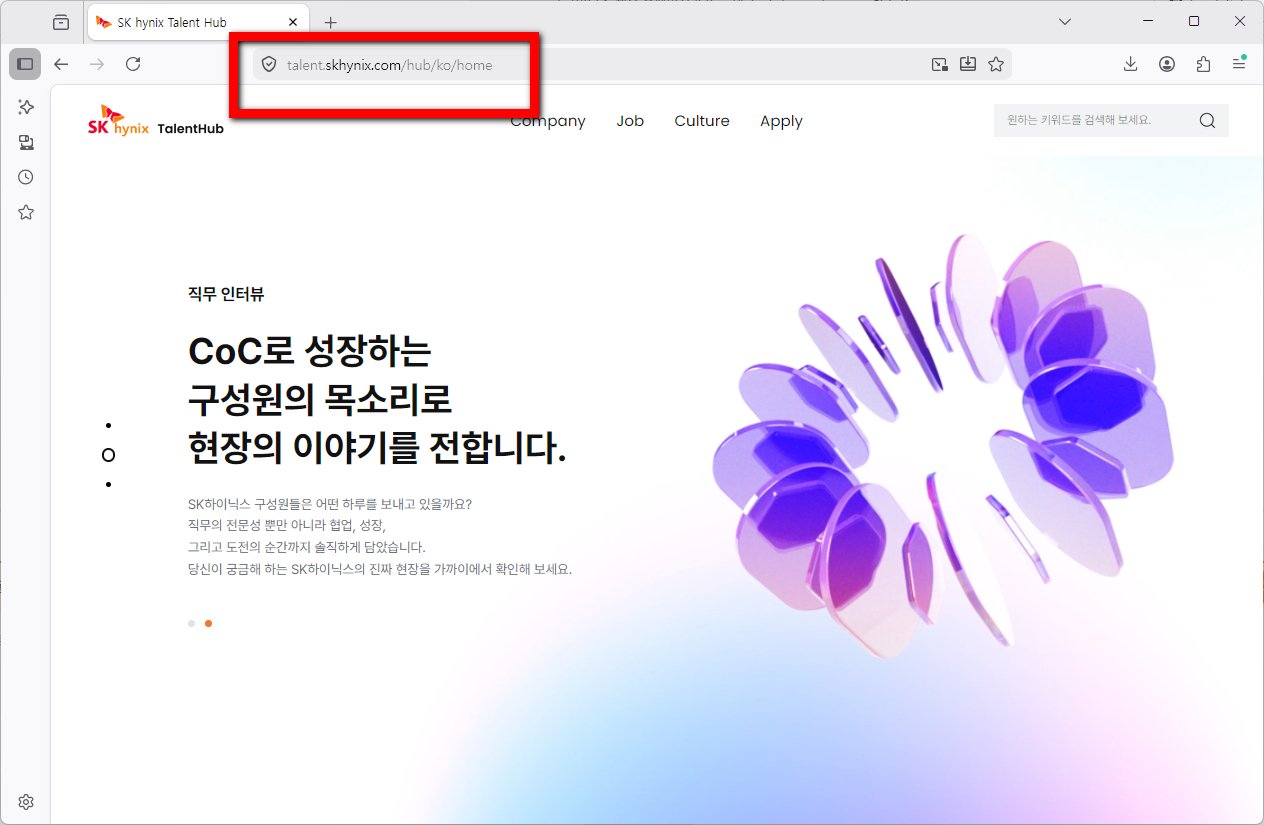The width and height of the screenshot is (1264, 825).
Task: Open sidebar settings gear icon
Action: pyautogui.click(x=26, y=802)
